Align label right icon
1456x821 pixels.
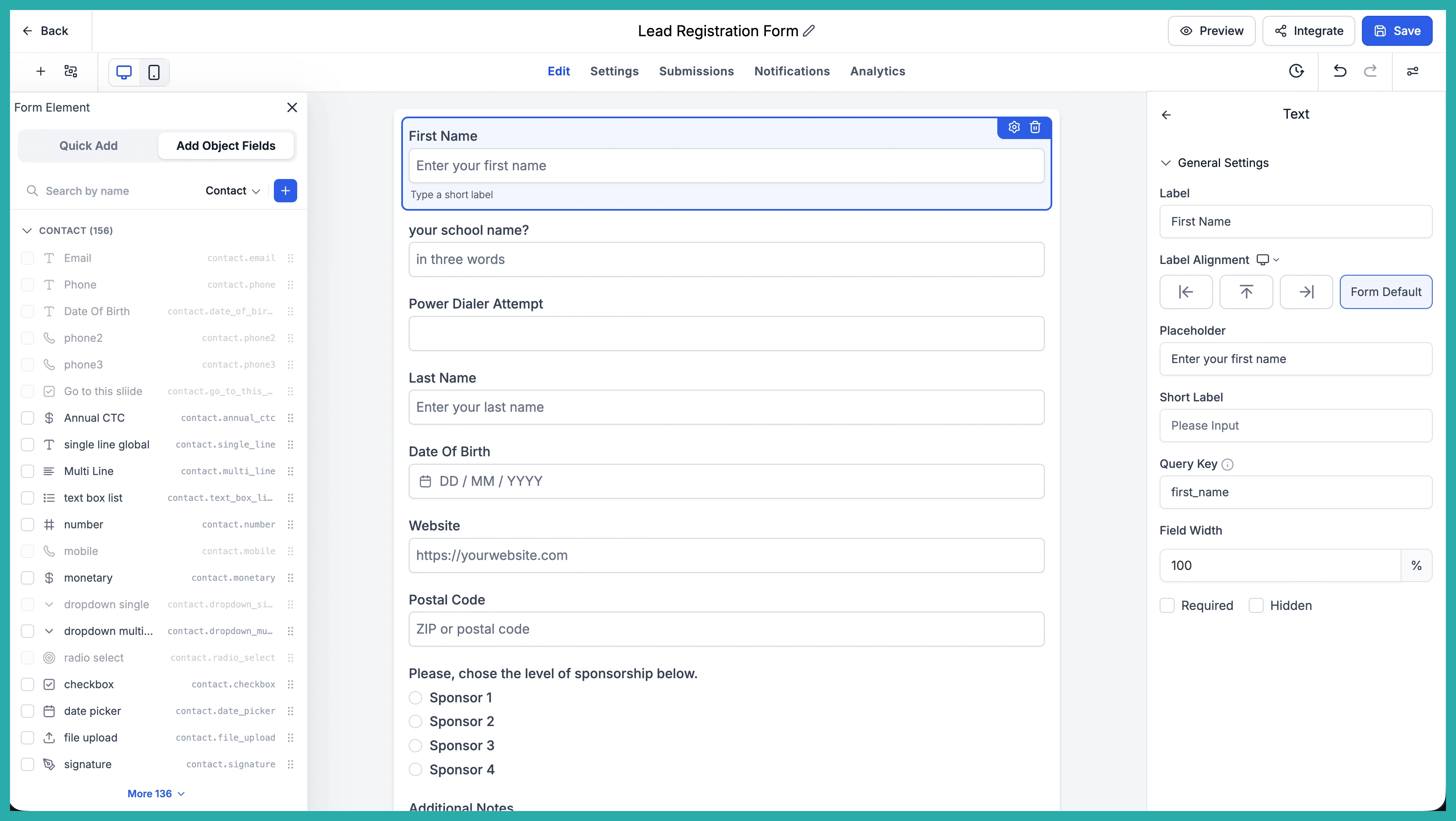click(x=1306, y=292)
